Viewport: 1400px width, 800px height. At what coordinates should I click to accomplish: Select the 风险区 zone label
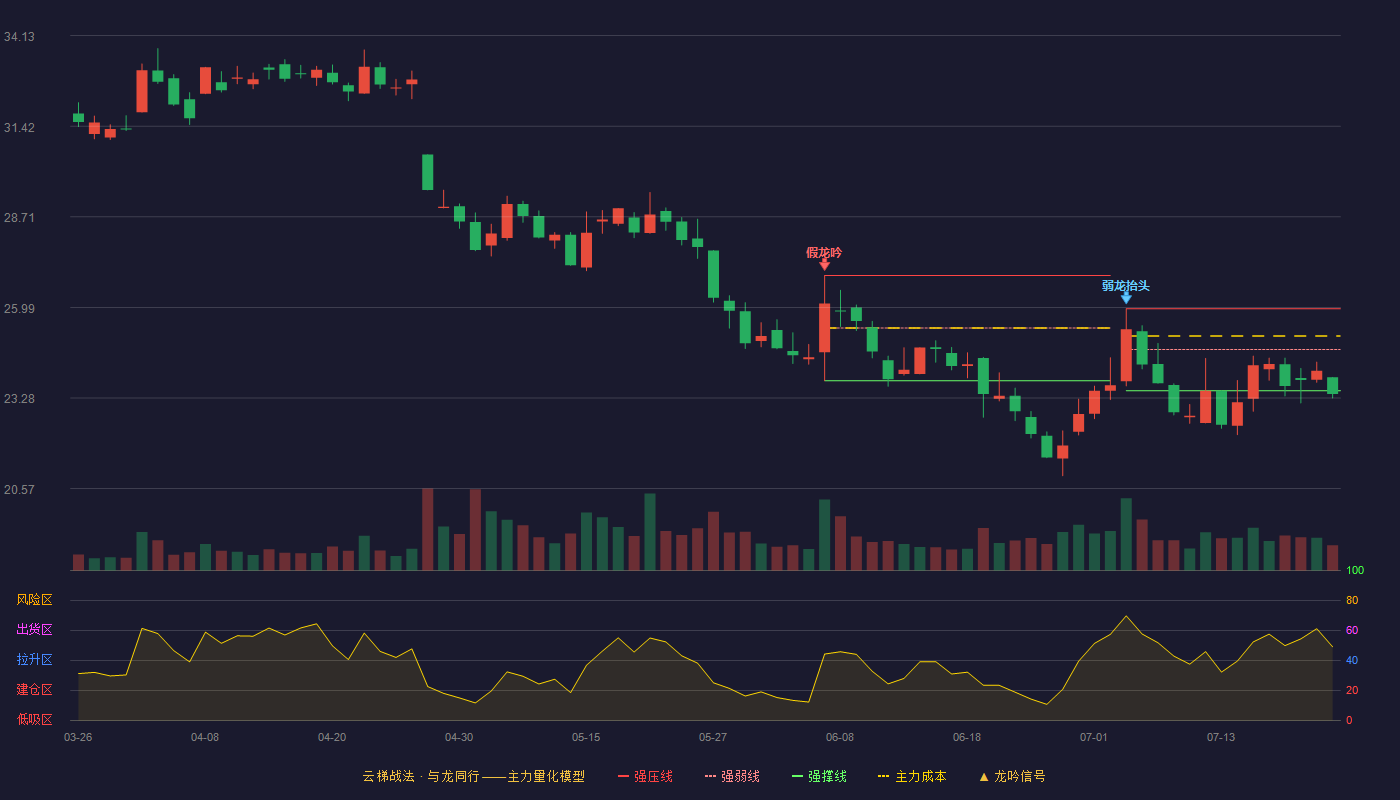point(34,600)
